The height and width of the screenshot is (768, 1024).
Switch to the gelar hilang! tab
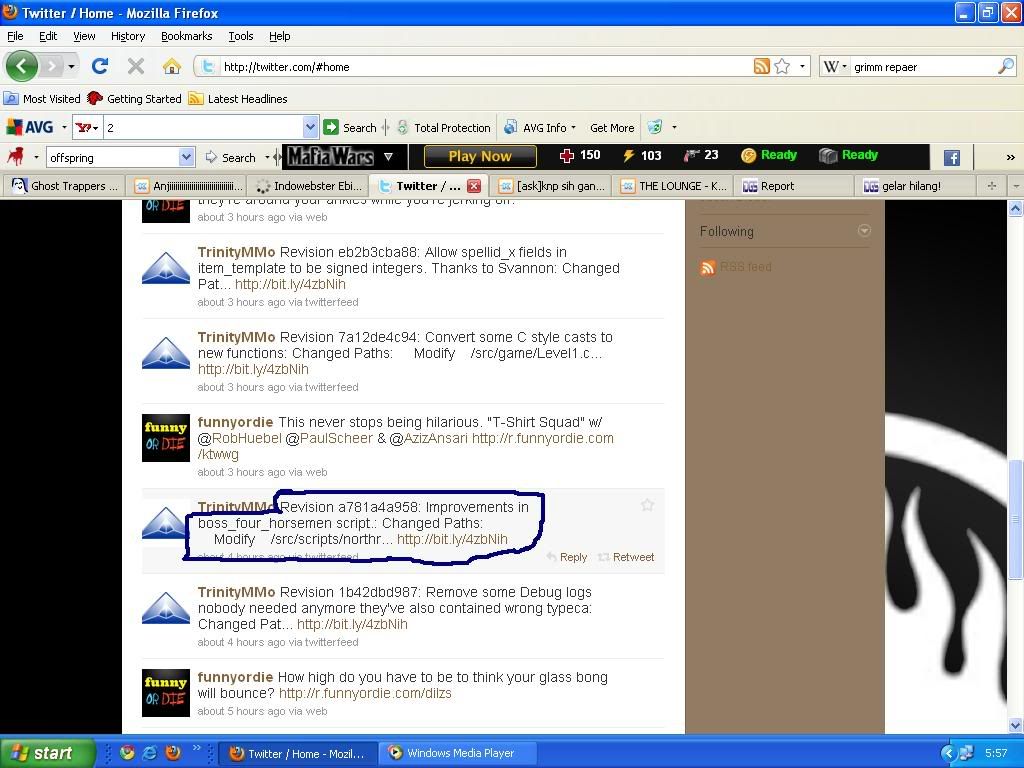tap(915, 186)
